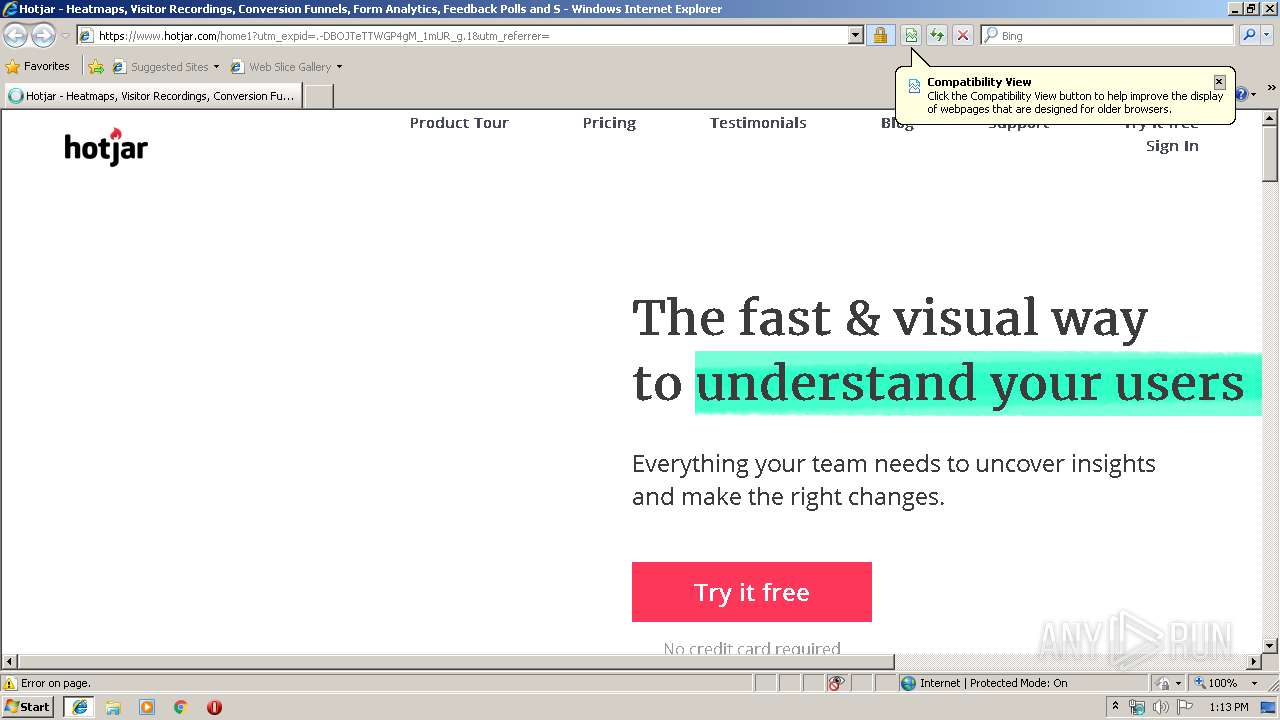Click the address bar URL field

click(462, 36)
